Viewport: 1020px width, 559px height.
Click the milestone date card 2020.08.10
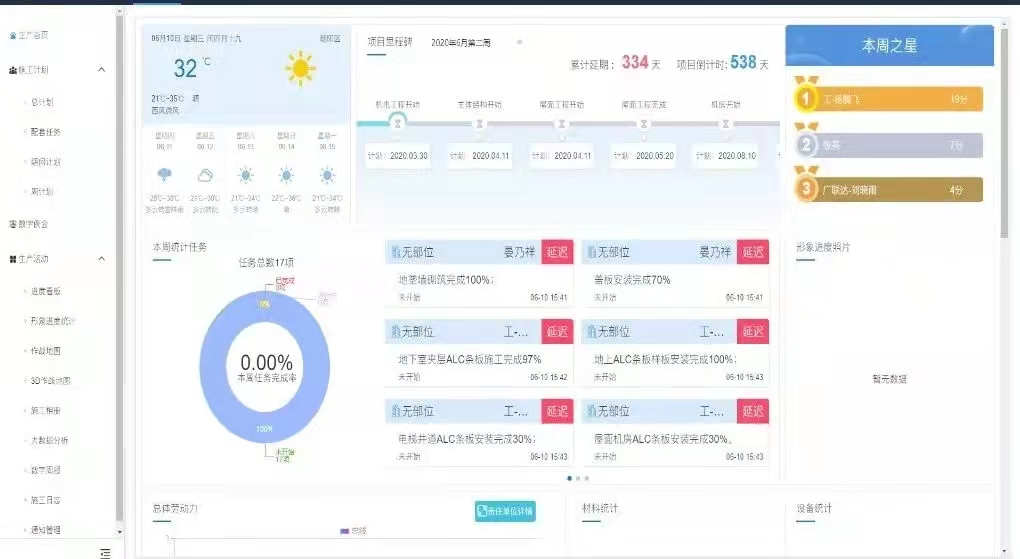click(x=725, y=156)
